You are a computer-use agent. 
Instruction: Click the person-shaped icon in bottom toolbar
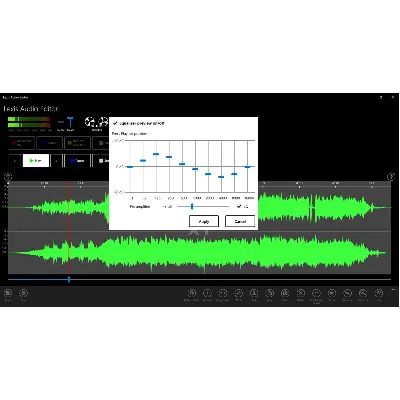[254, 293]
